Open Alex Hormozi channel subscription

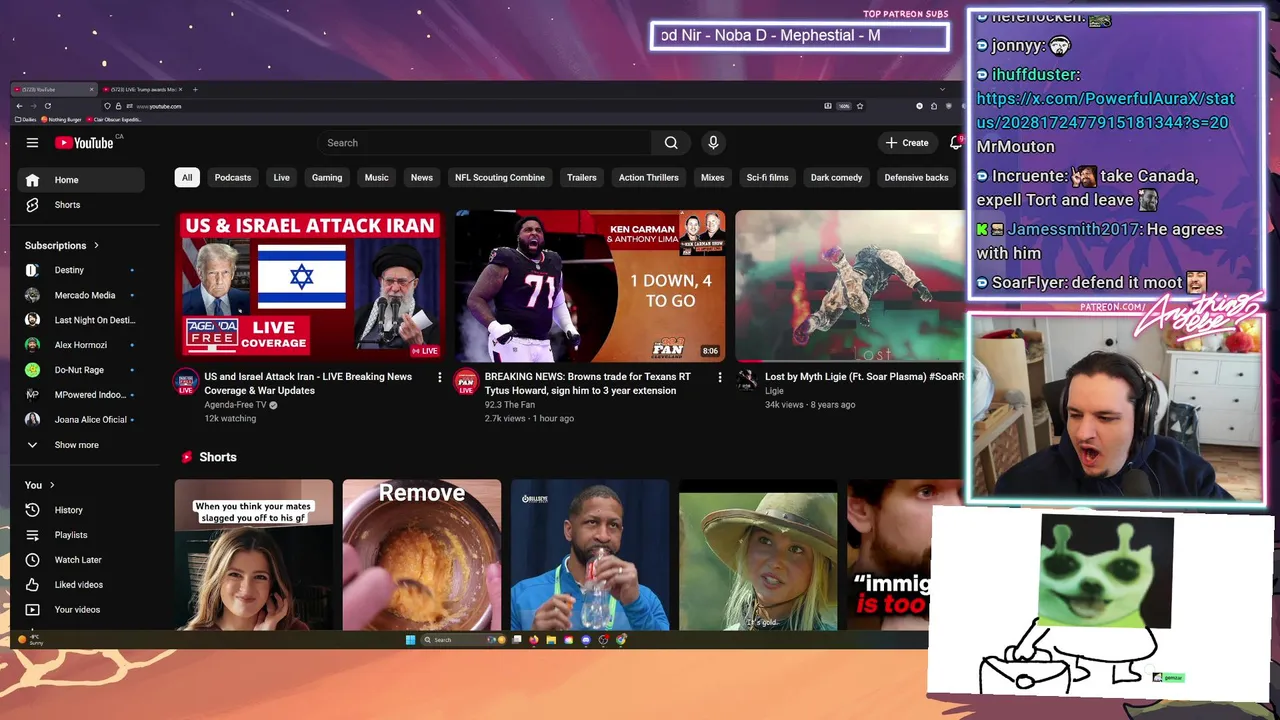81,345
